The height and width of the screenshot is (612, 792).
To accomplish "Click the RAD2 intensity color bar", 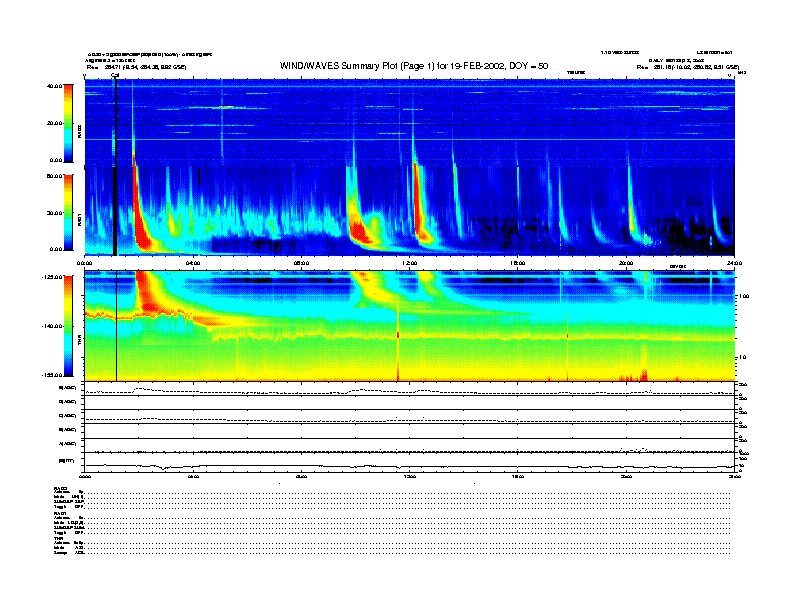I will point(68,124).
